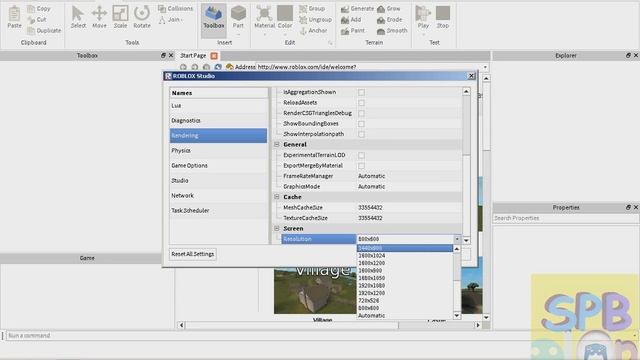Choose Automatic in resolution list
Viewport: 640px width, 360px height.
point(405,316)
